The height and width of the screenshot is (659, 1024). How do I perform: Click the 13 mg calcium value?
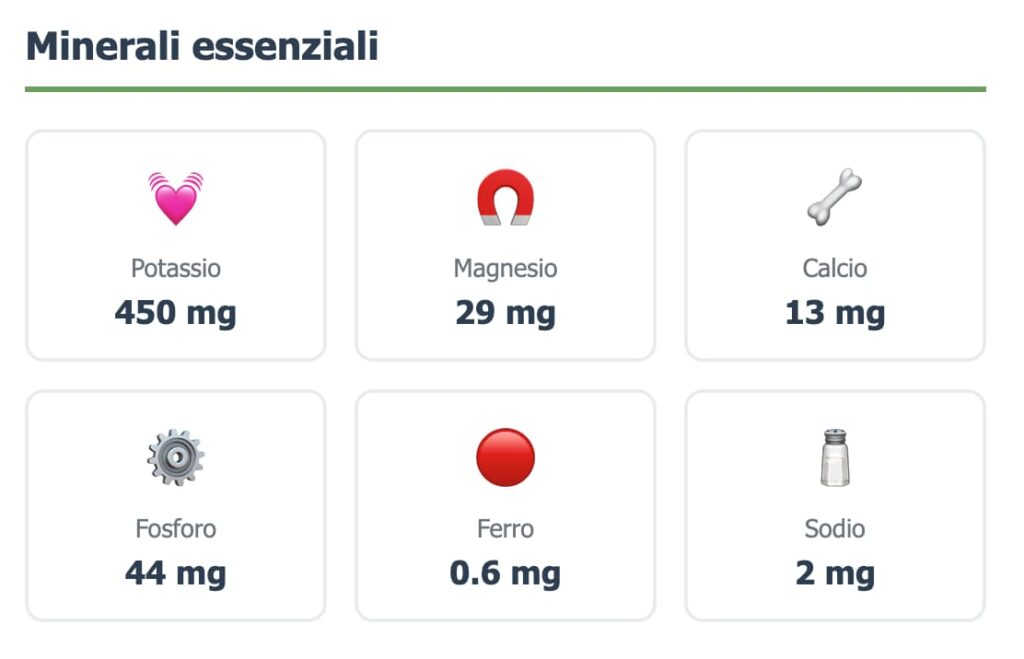(835, 313)
